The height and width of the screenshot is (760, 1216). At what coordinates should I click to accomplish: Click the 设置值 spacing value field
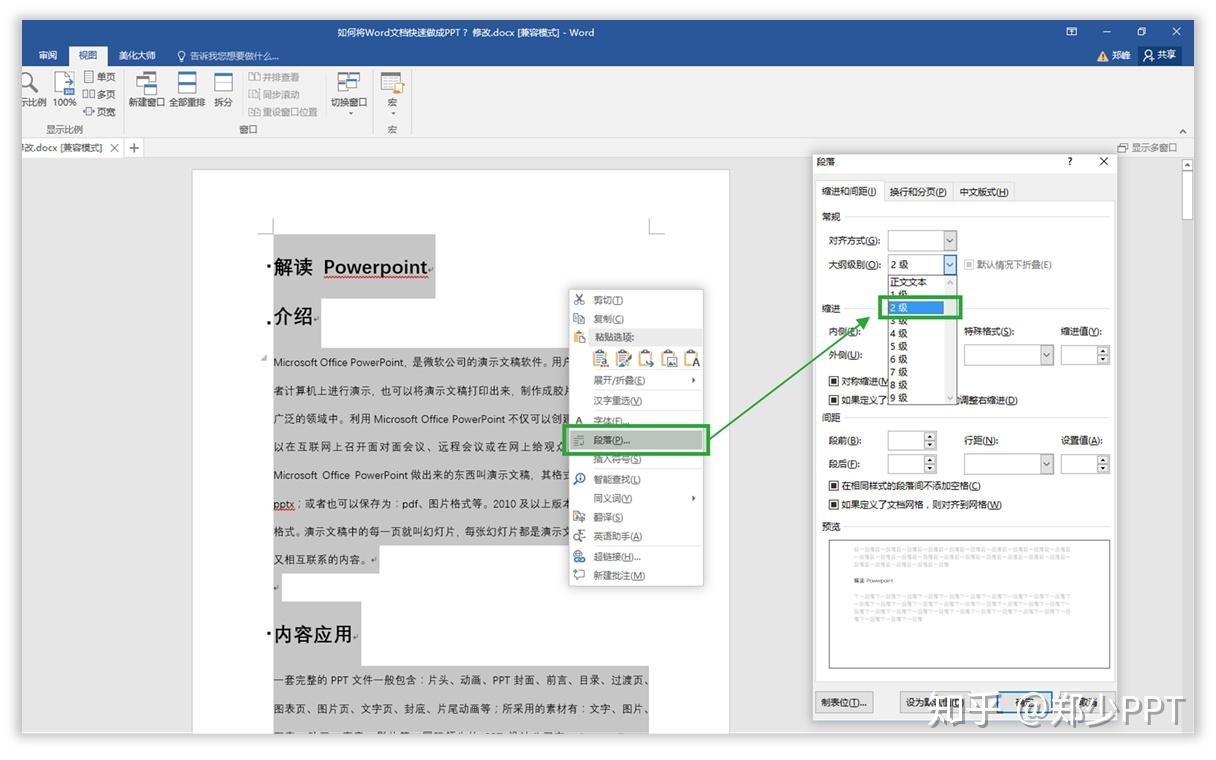[1079, 464]
